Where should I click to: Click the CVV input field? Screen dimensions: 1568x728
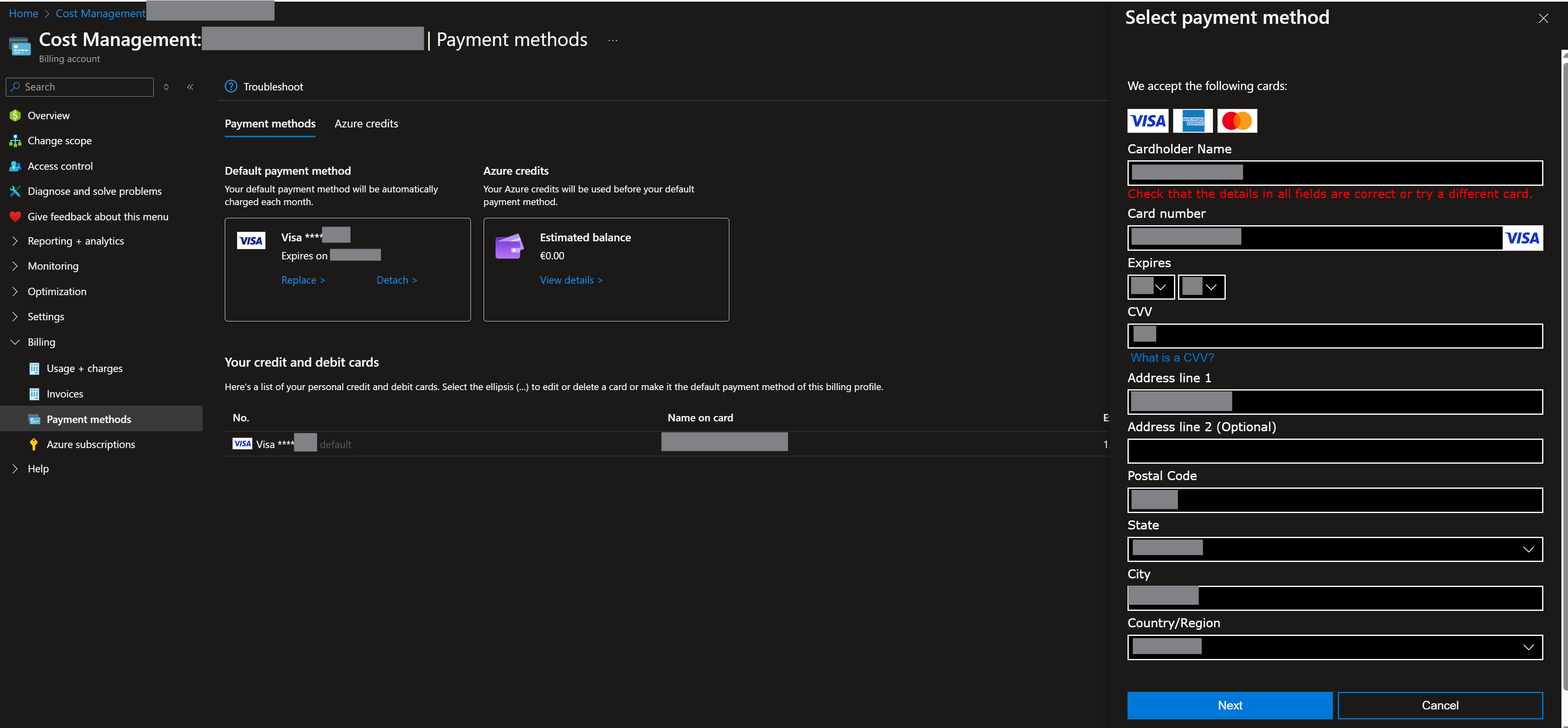(x=1335, y=336)
